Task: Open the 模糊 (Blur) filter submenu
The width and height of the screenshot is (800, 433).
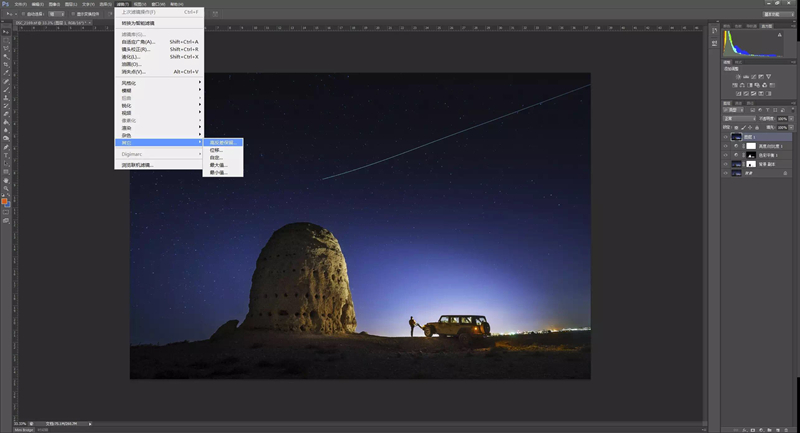Action: (159, 90)
